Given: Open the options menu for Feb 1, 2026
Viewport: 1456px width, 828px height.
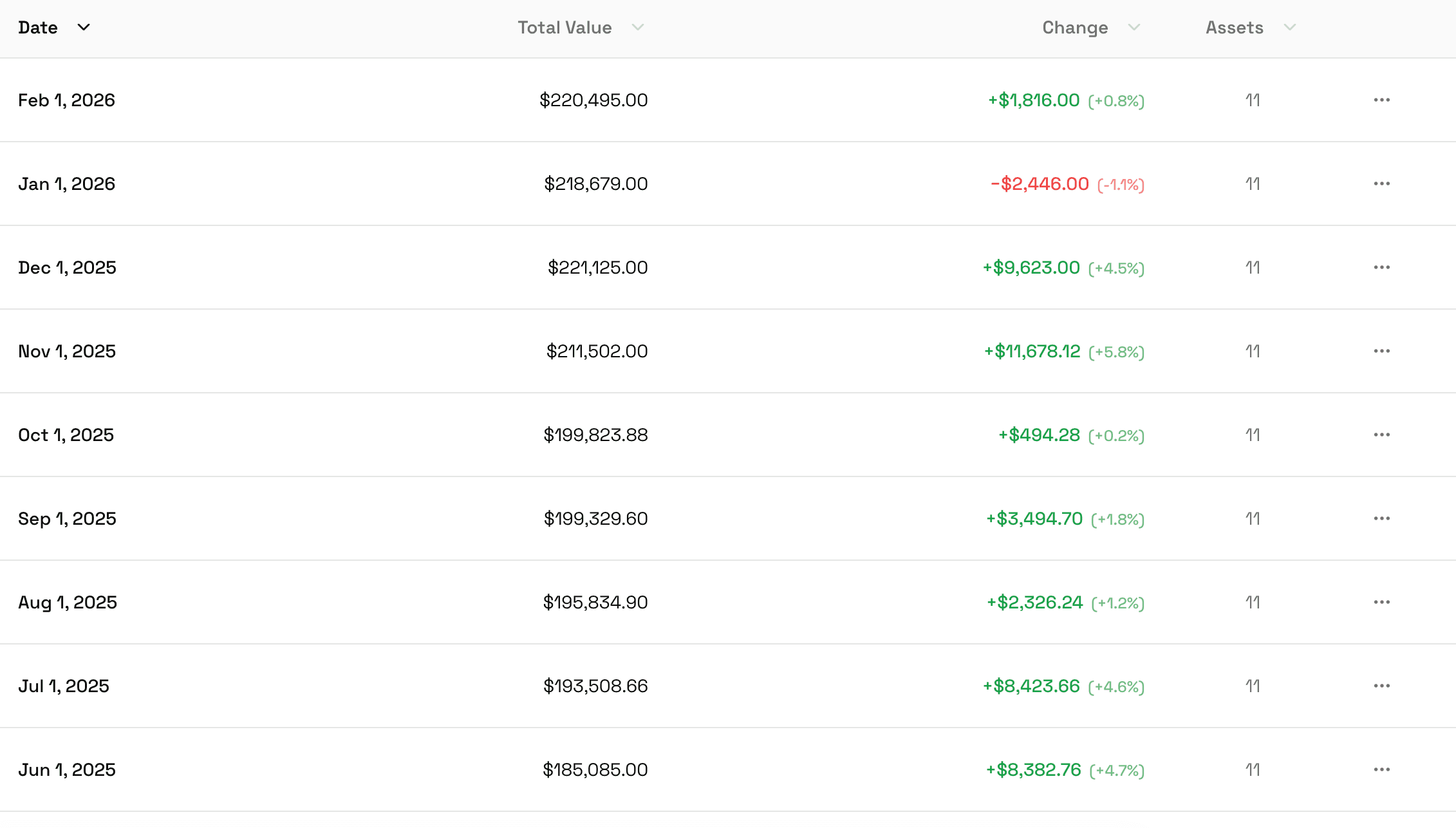Looking at the screenshot, I should (1382, 100).
